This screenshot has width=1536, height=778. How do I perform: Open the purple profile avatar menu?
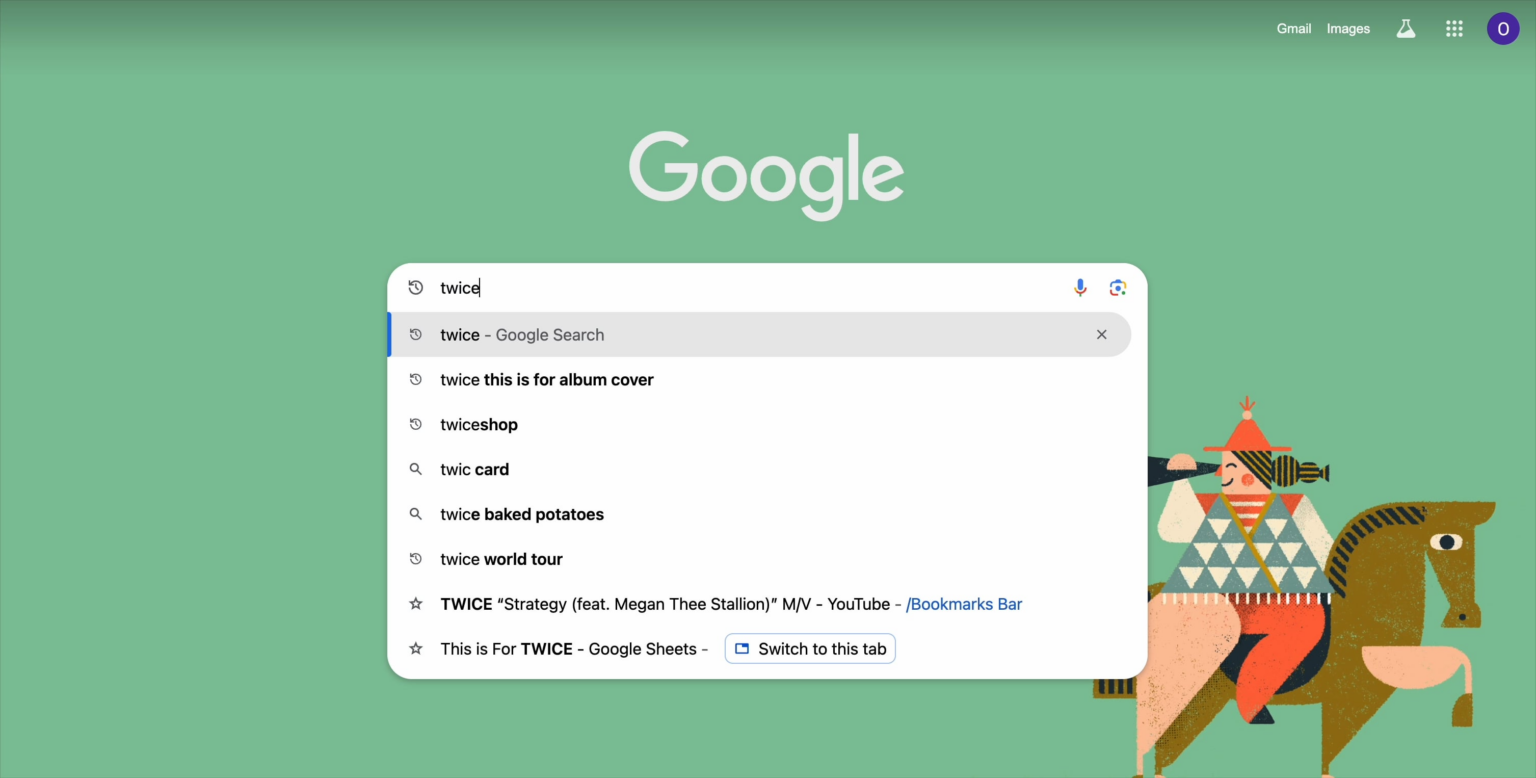pos(1503,28)
